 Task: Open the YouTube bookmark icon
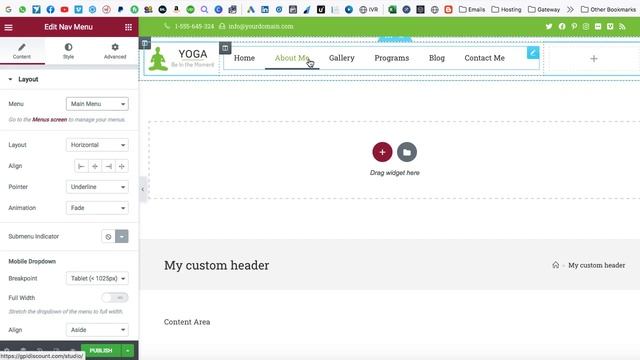64,9
